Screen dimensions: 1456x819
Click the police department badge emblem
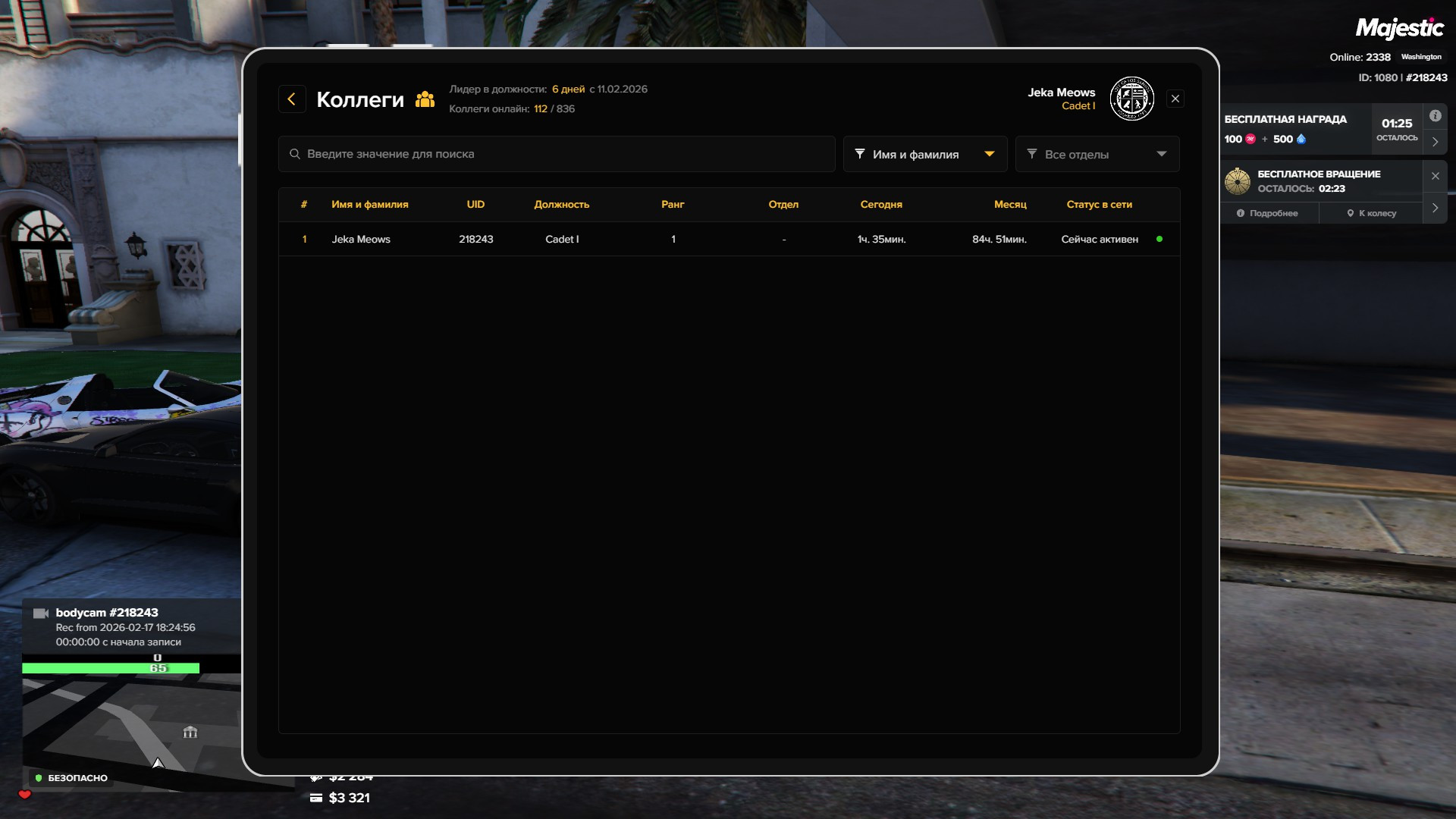(x=1131, y=99)
